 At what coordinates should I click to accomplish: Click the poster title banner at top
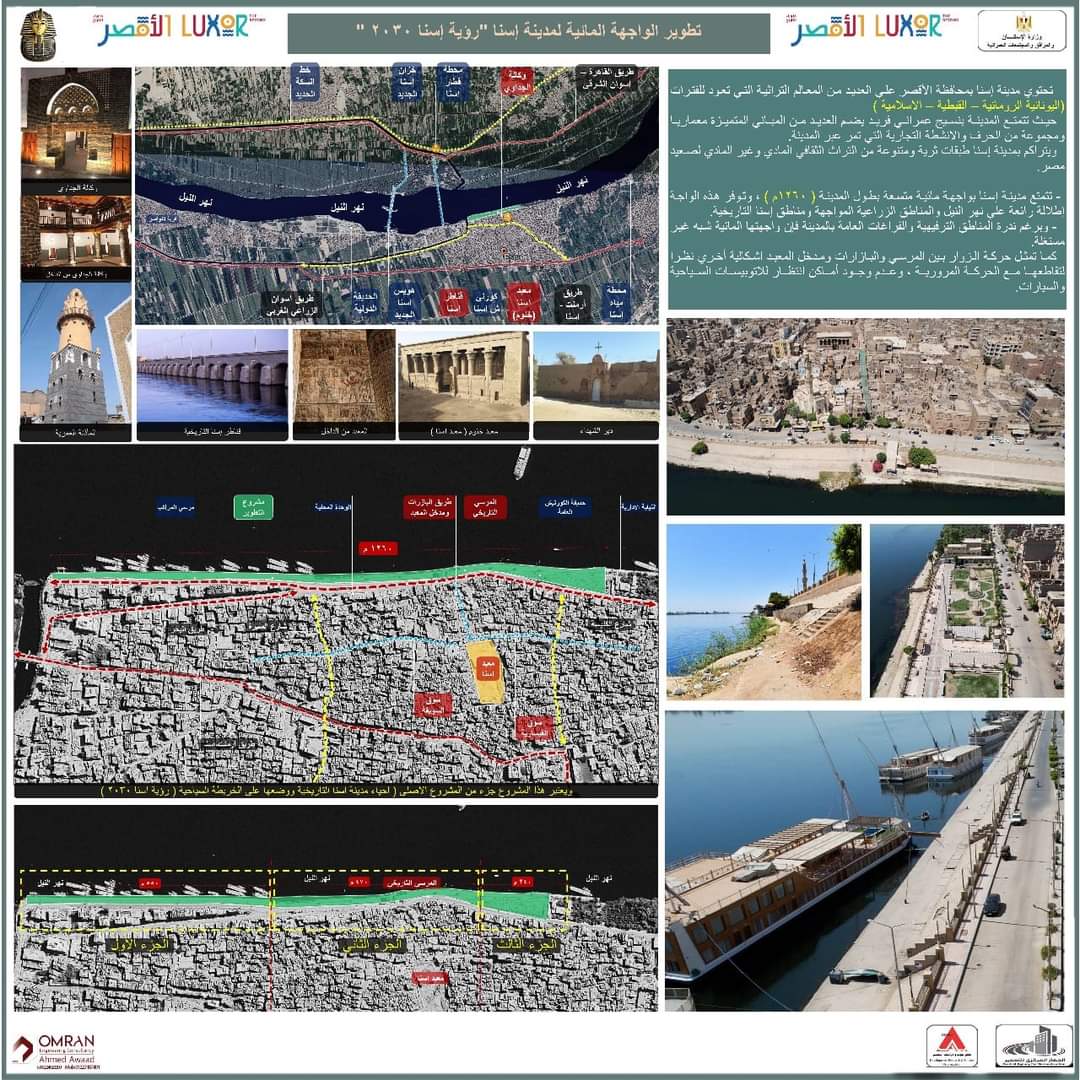tap(528, 33)
